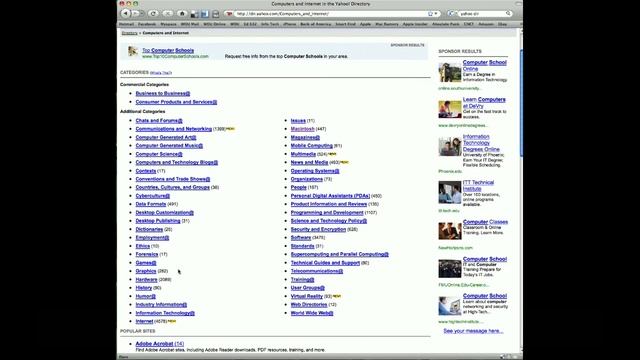Open Consumer Products and Services category
640x360 pixels.
tap(176, 102)
